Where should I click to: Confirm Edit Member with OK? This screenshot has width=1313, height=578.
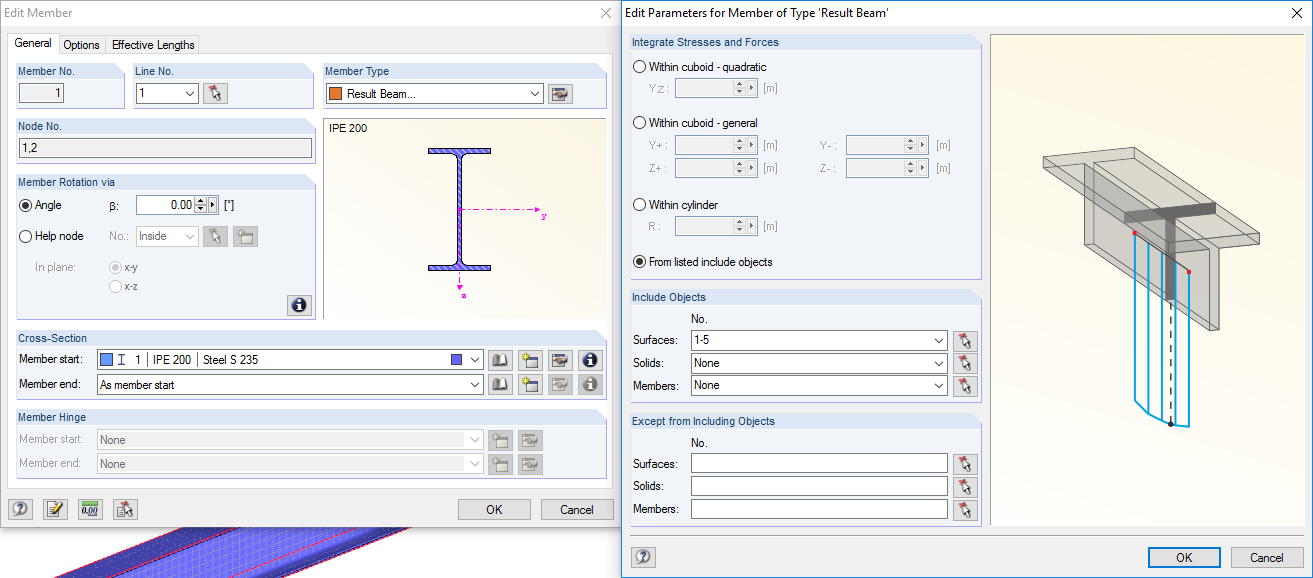point(494,509)
